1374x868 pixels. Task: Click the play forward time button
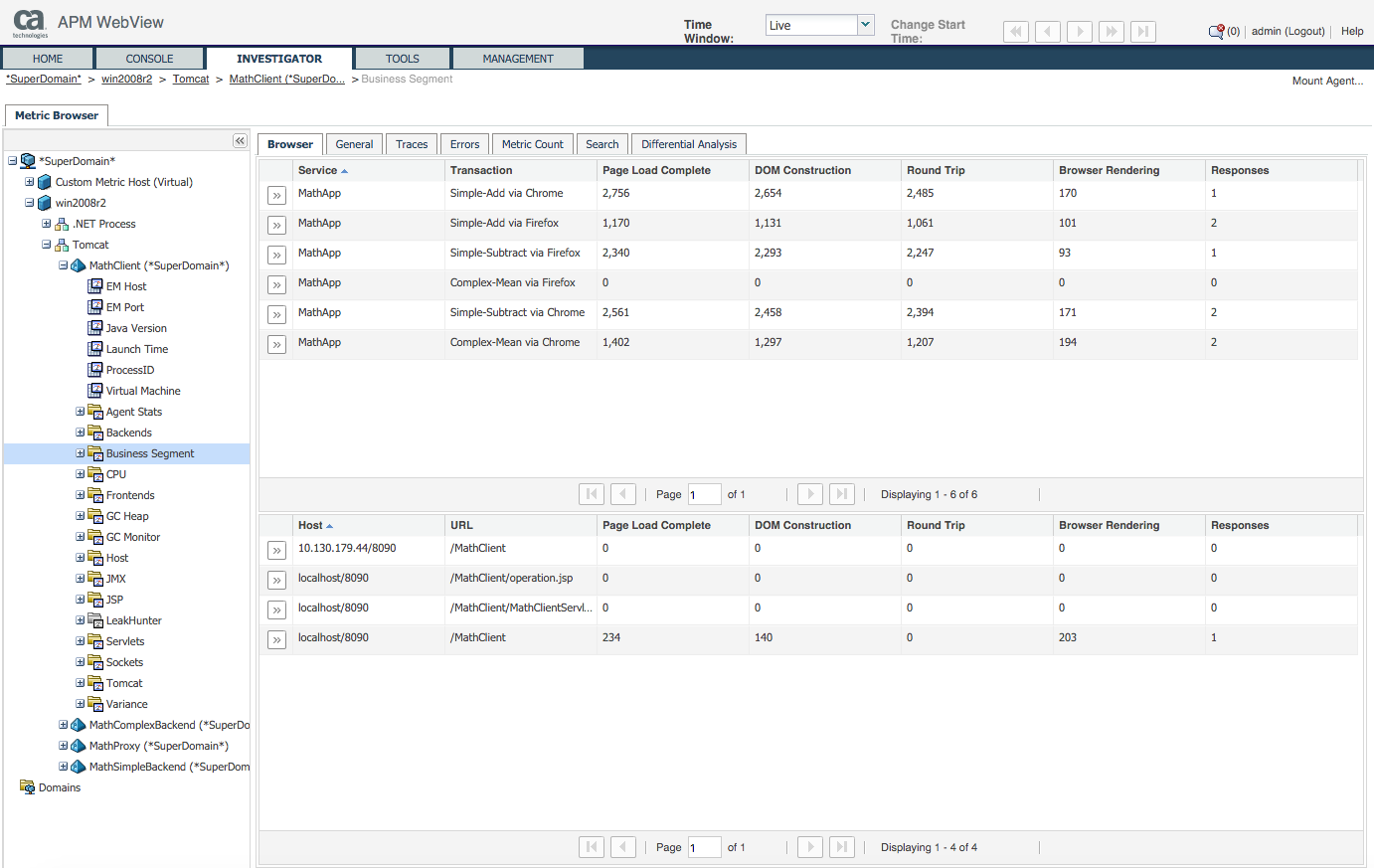click(x=1080, y=32)
